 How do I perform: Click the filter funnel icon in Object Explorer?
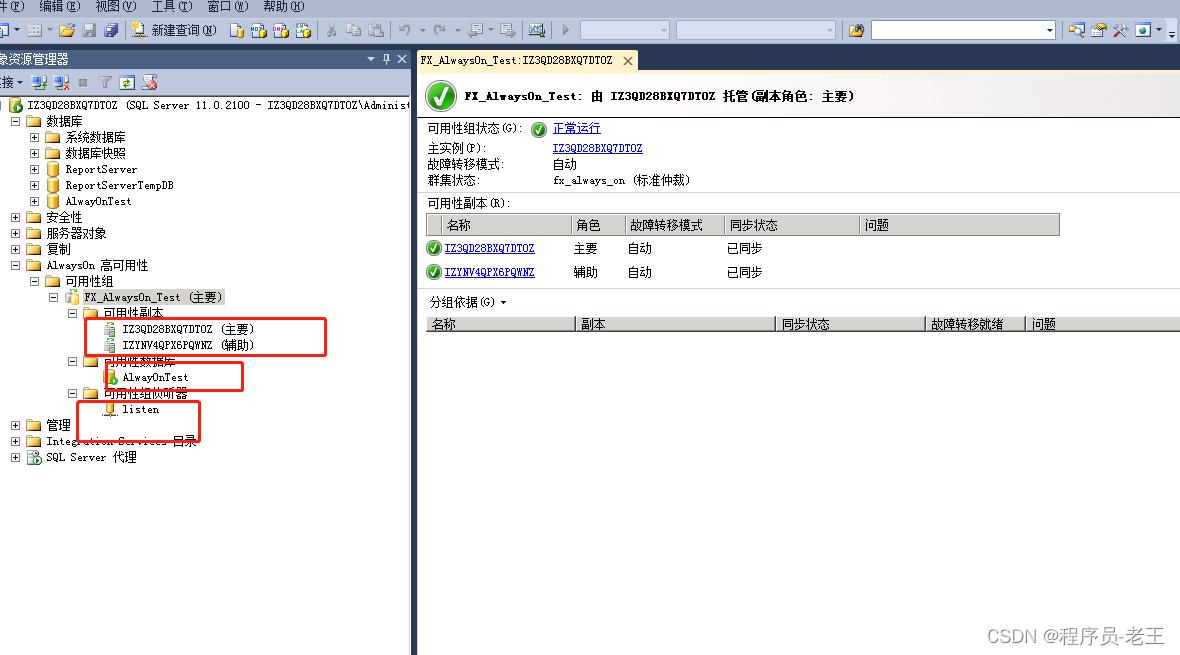(x=105, y=82)
